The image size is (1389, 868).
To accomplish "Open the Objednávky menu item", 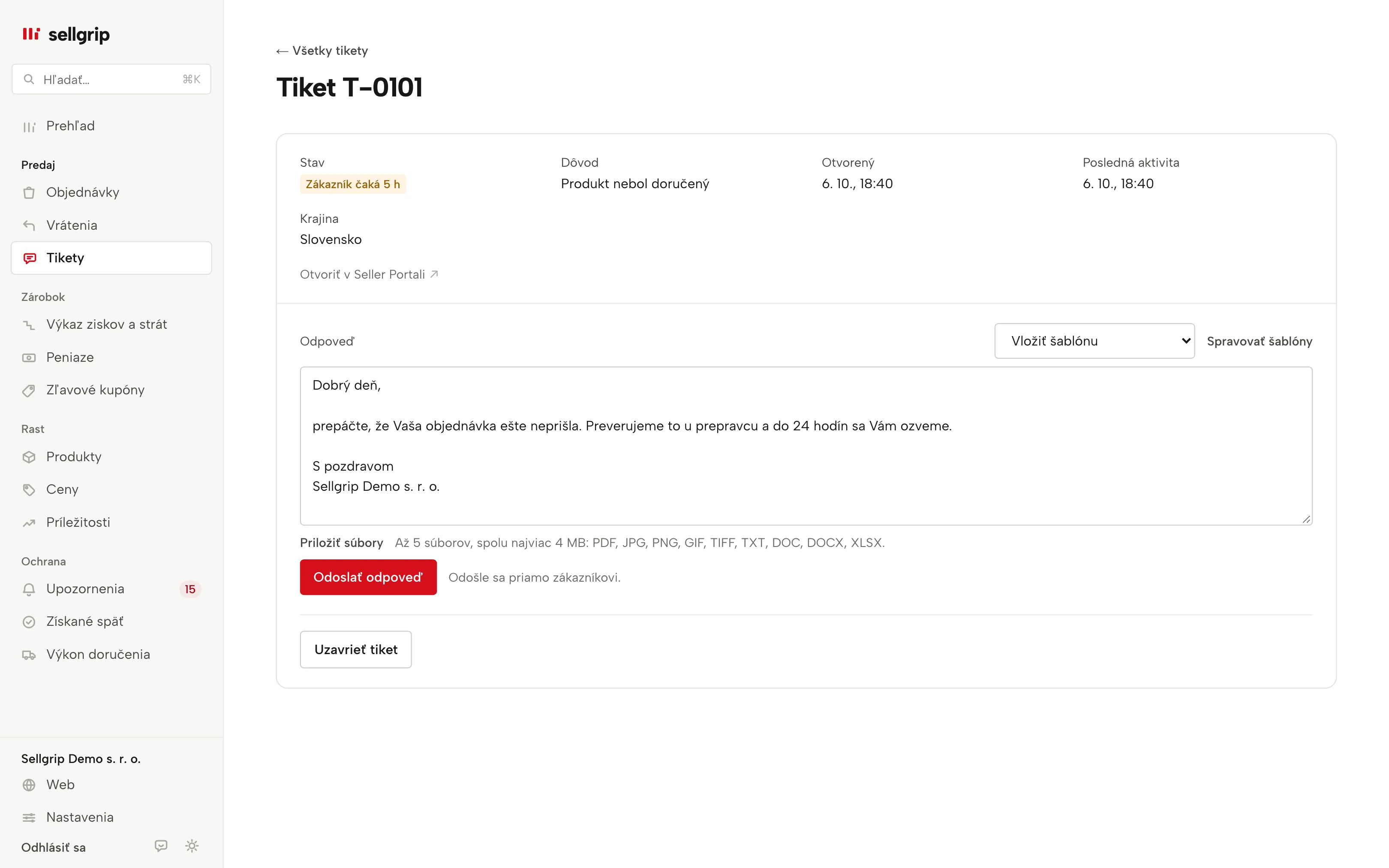I will 111,192.
